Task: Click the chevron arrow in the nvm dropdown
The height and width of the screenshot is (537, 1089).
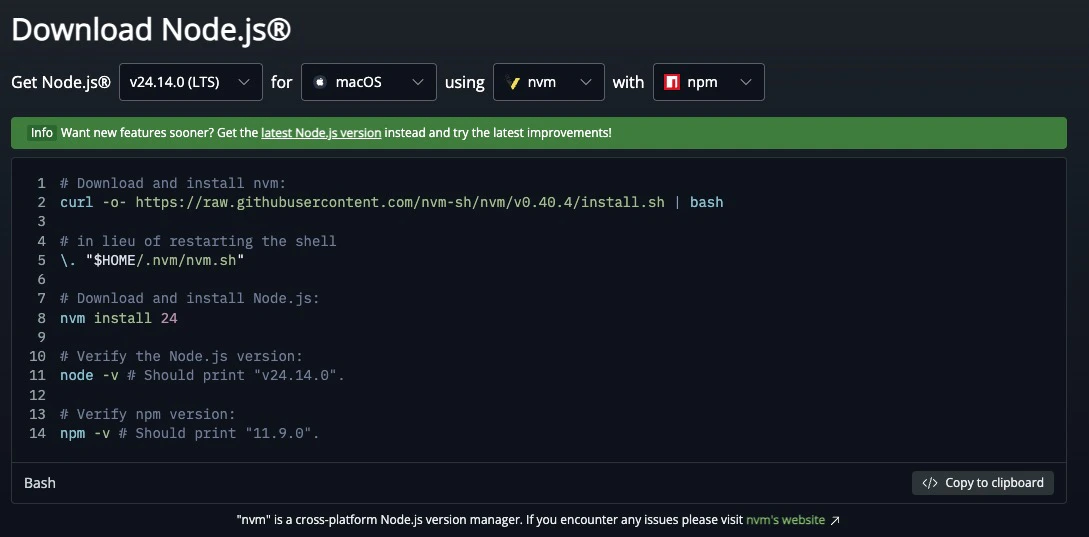Action: (586, 82)
